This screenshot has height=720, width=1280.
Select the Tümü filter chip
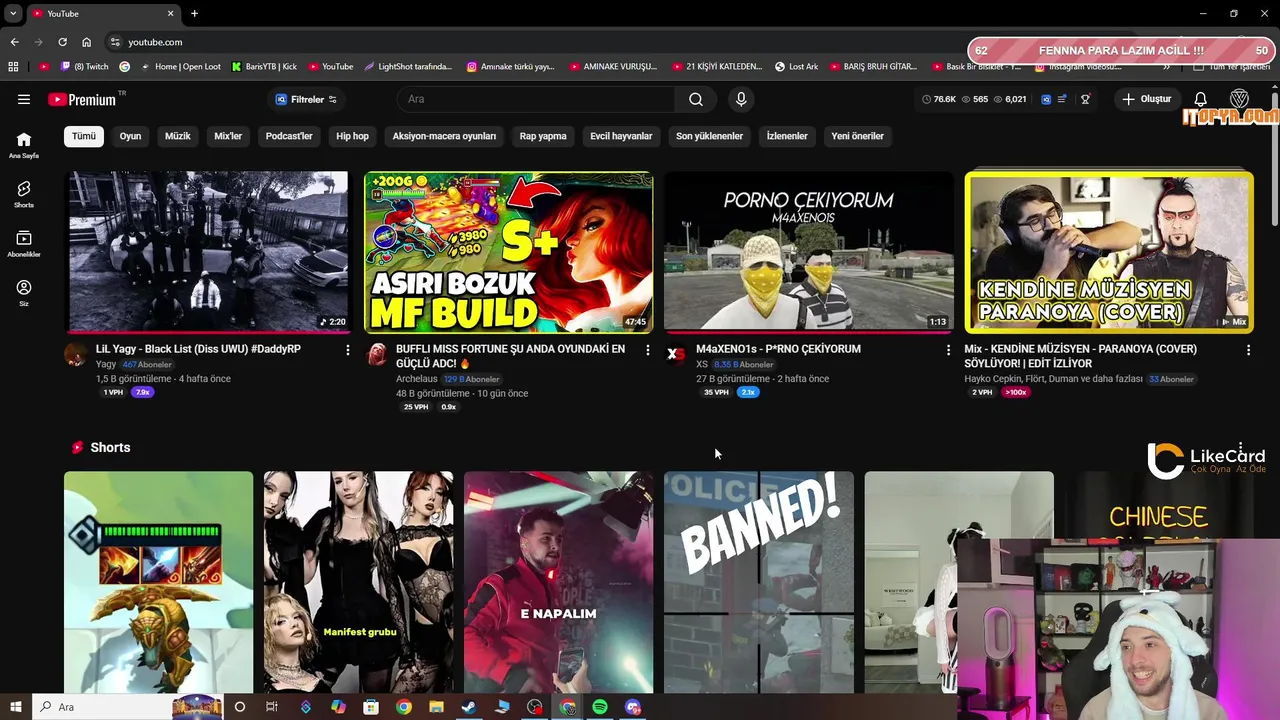tap(84, 136)
